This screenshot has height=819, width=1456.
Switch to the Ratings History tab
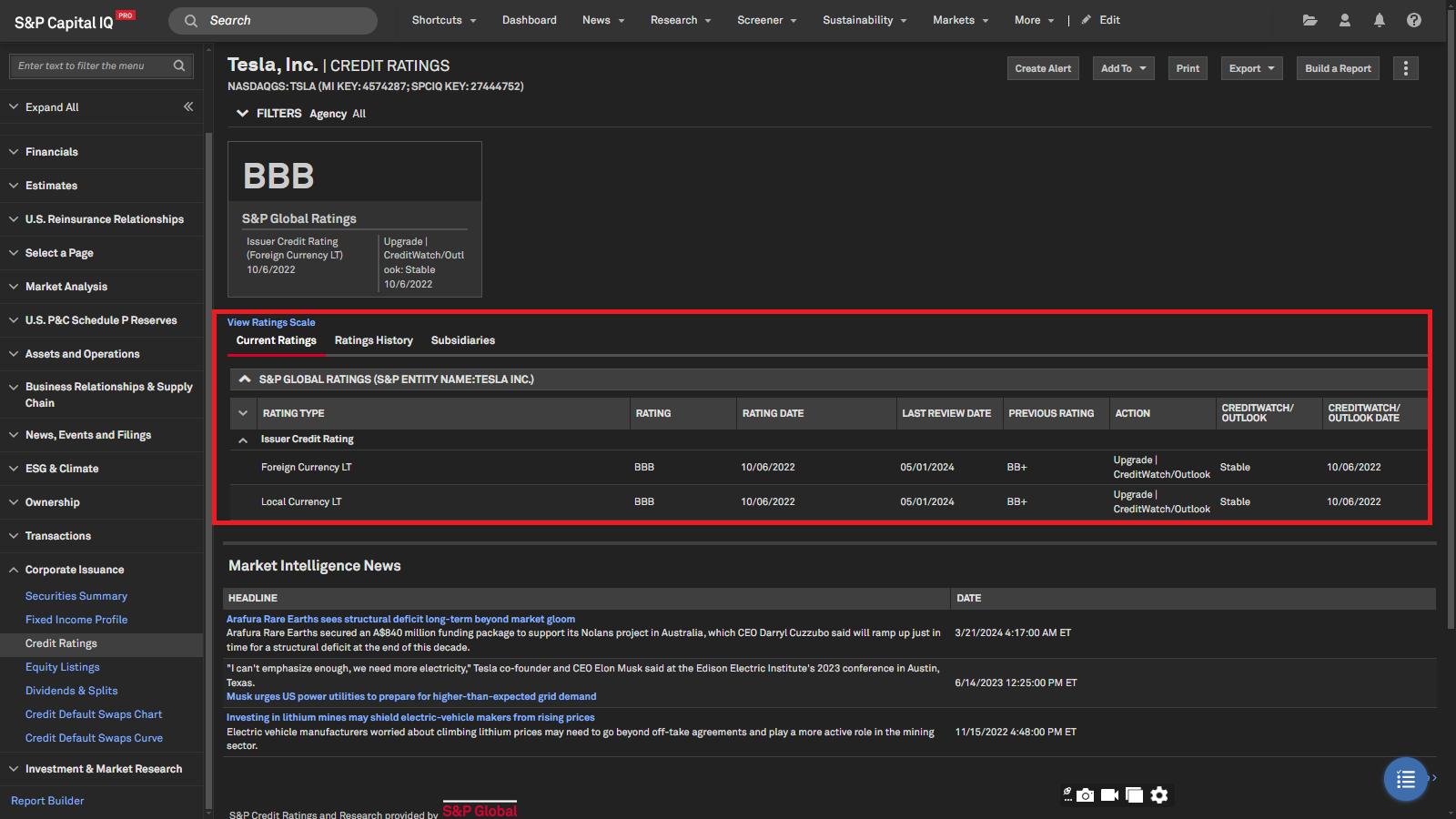[x=373, y=340]
